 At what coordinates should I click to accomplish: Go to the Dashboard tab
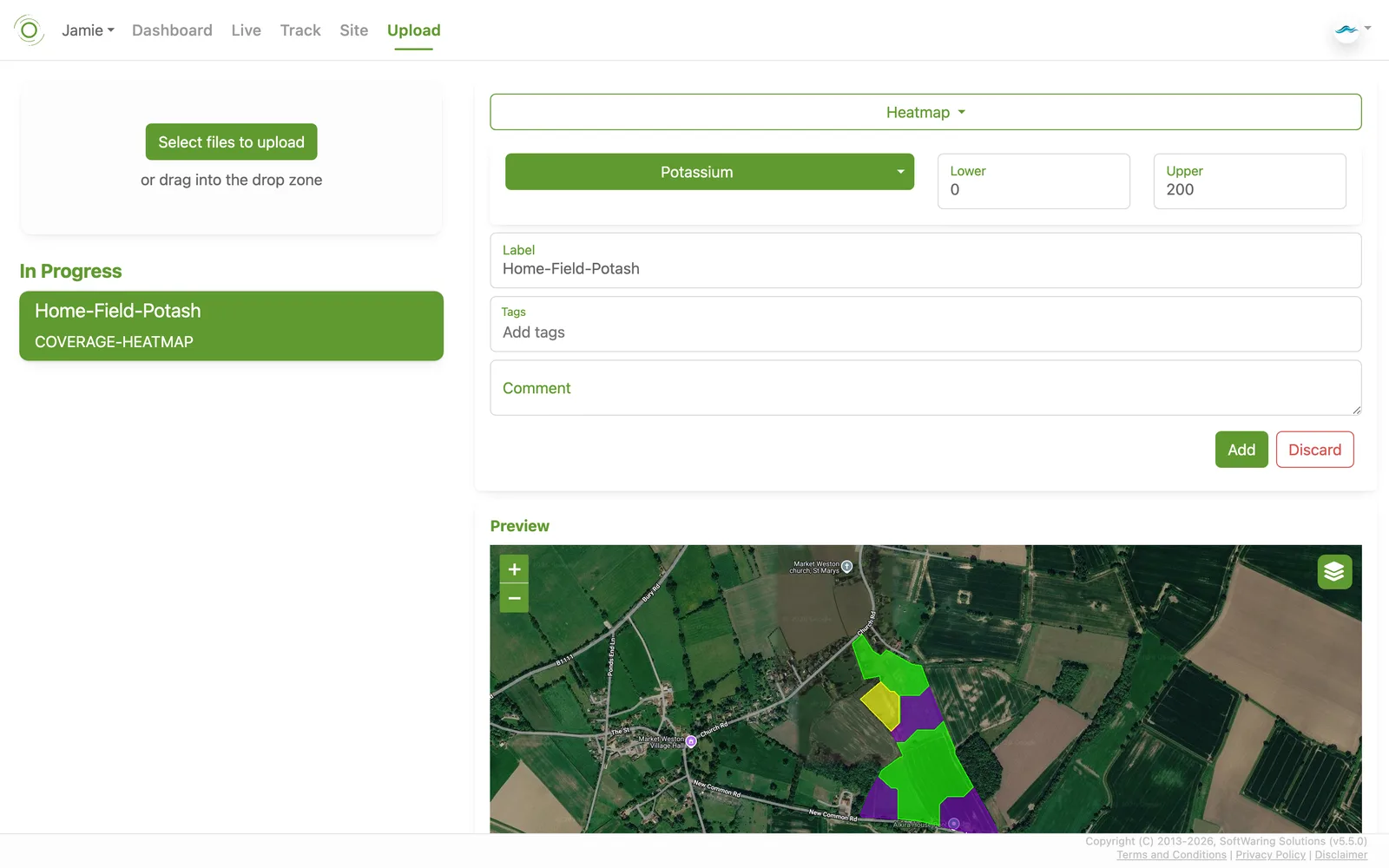[x=172, y=30]
